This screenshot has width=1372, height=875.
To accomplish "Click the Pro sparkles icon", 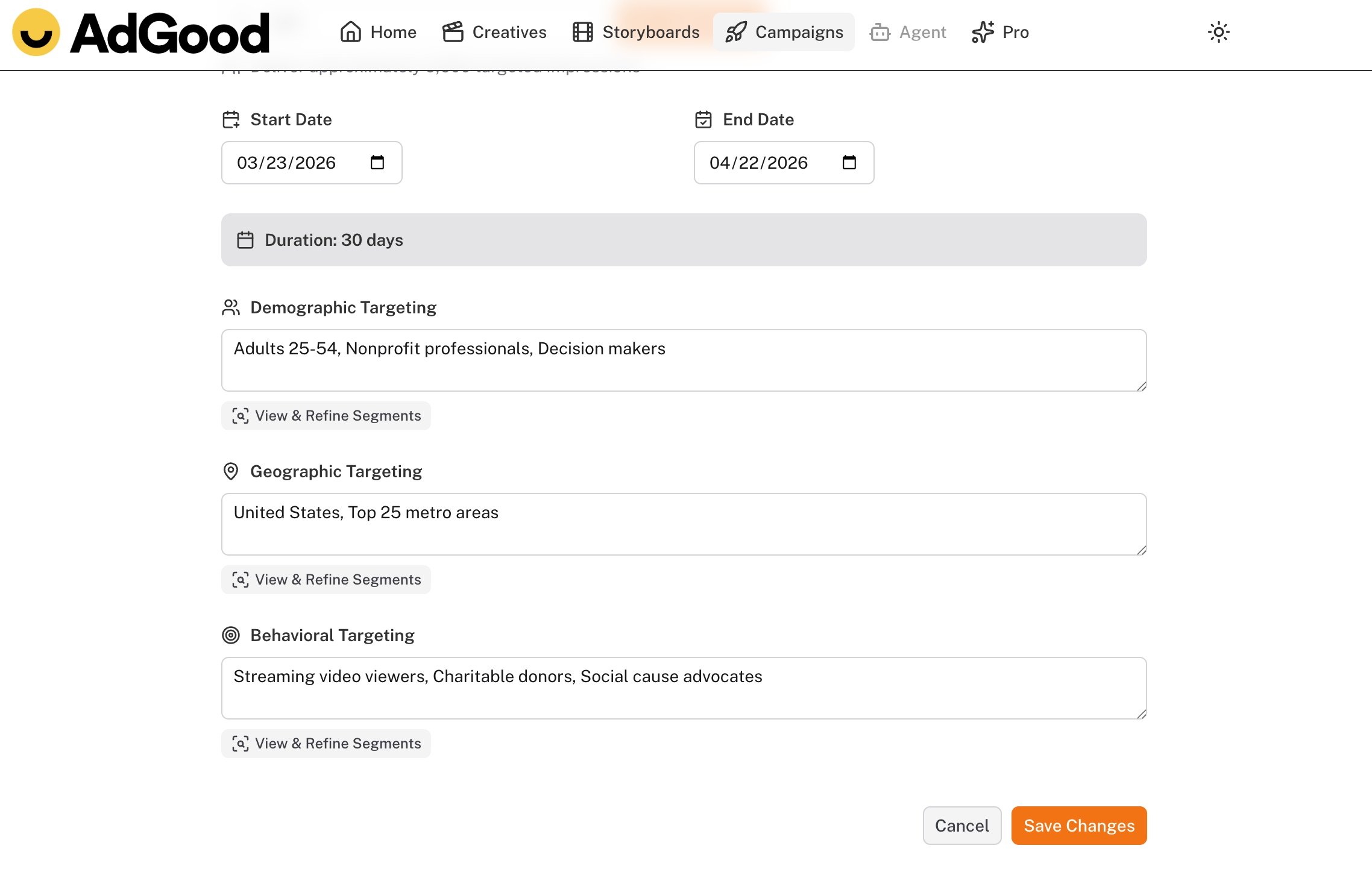I will 983,33.
